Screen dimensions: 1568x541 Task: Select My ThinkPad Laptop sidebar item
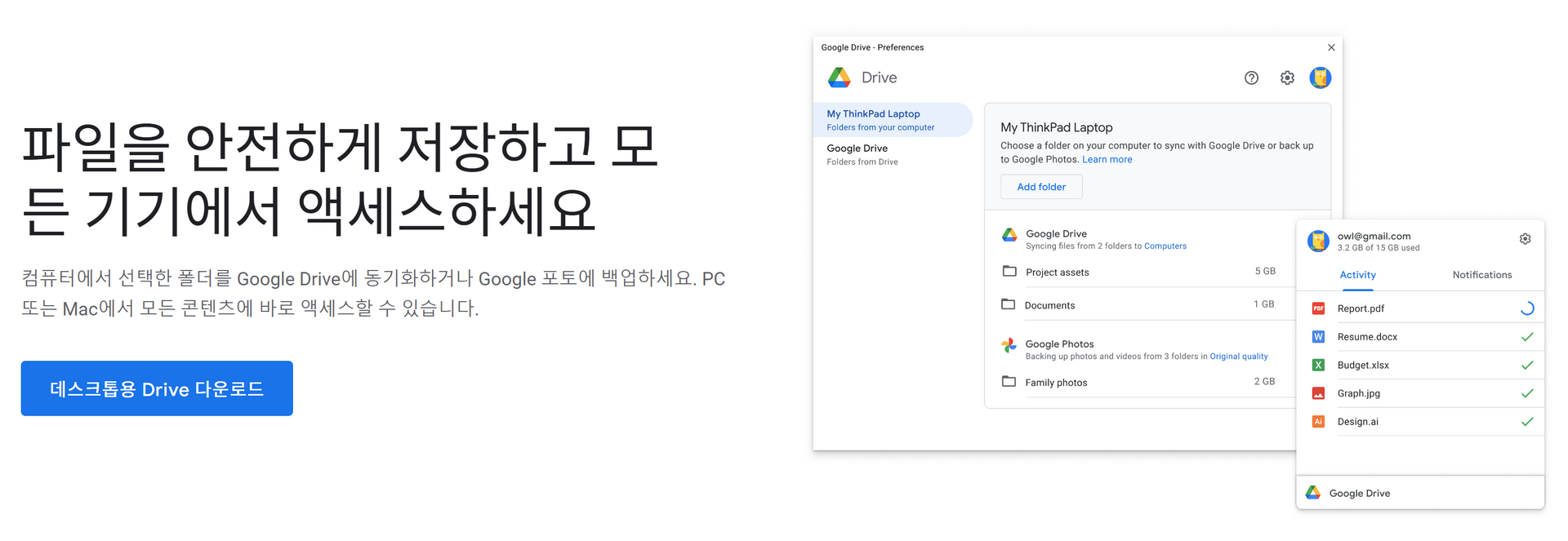click(893, 120)
